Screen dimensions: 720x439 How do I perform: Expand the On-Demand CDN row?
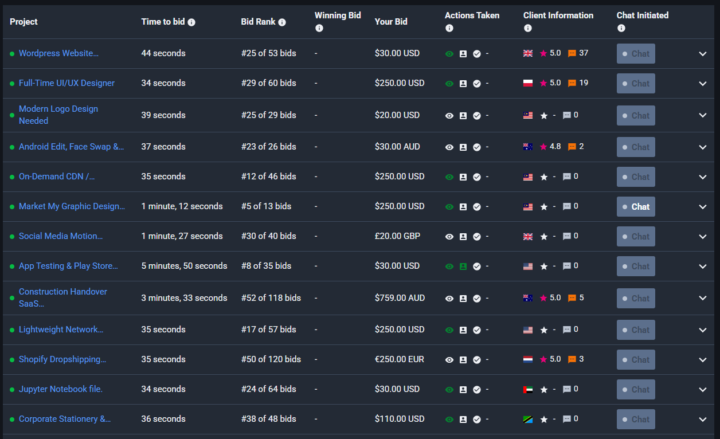pos(703,177)
